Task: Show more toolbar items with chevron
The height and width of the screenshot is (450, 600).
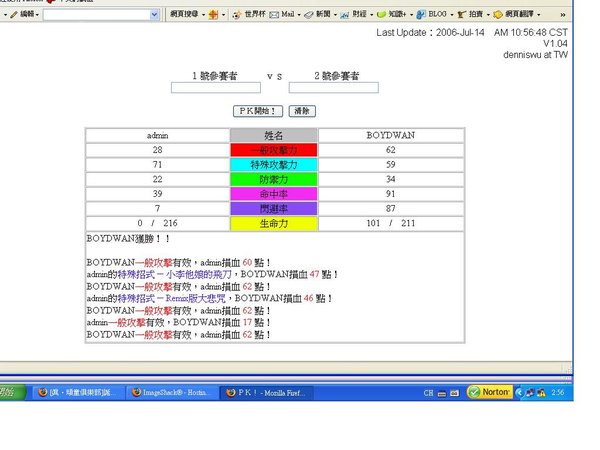Action: point(562,15)
